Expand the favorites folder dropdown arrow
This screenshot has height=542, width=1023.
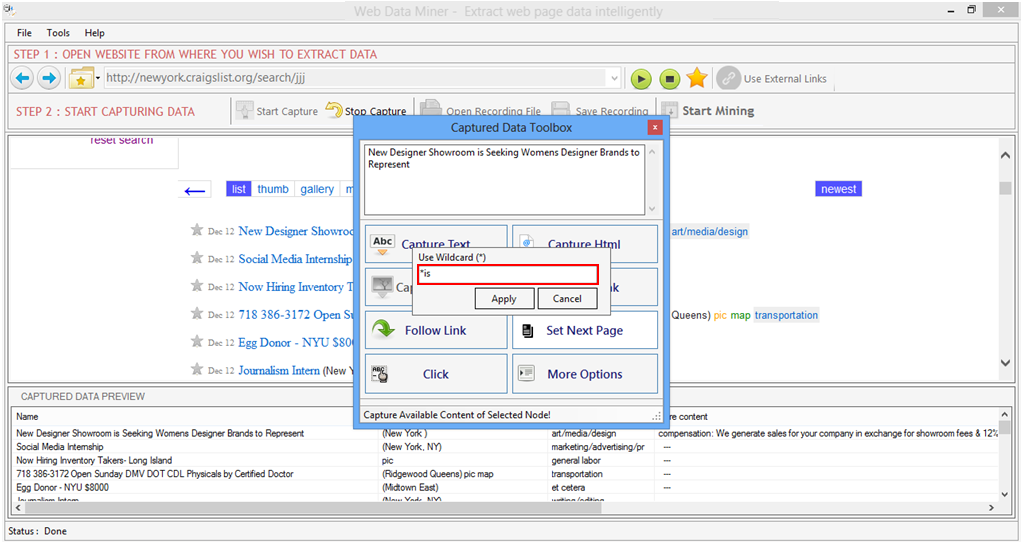click(98, 78)
